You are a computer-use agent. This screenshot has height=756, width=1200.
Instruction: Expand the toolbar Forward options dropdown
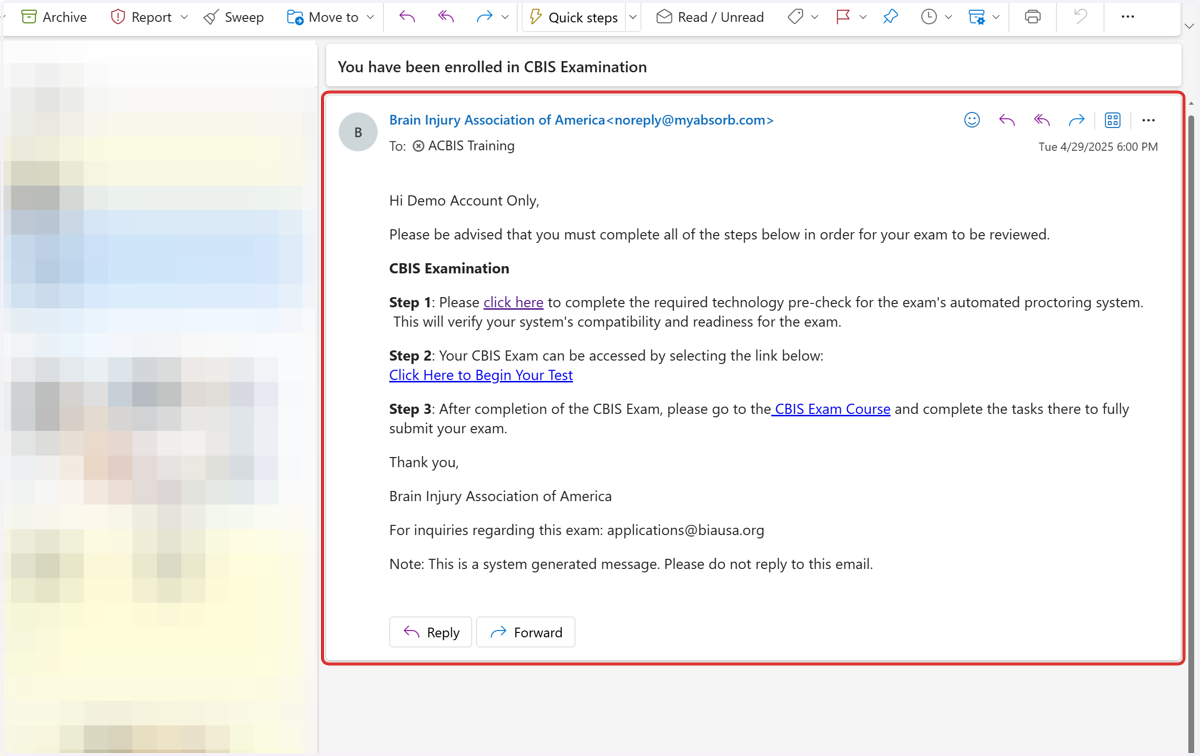[505, 17]
